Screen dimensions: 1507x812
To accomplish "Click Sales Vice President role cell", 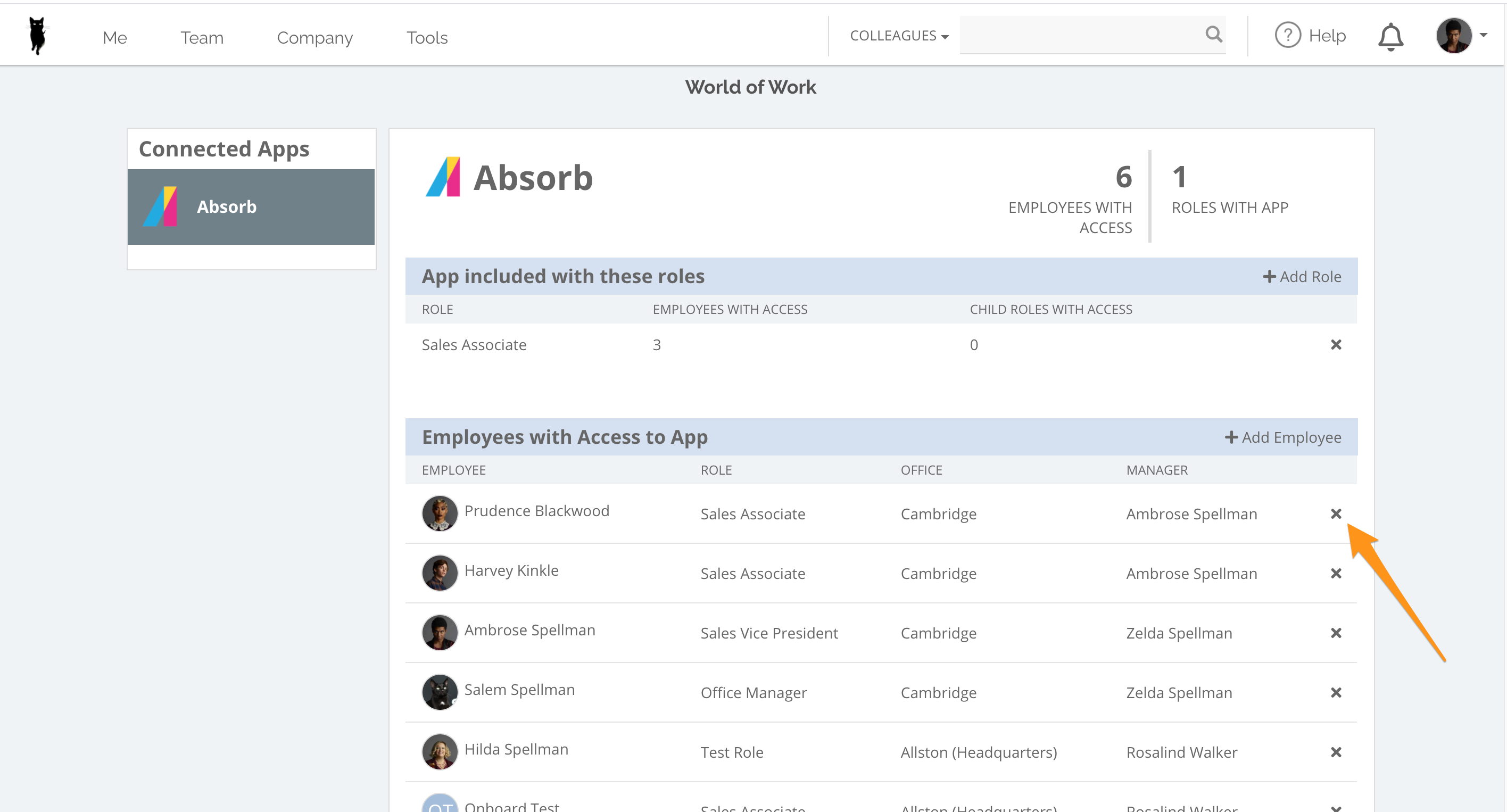I will pyautogui.click(x=769, y=633).
